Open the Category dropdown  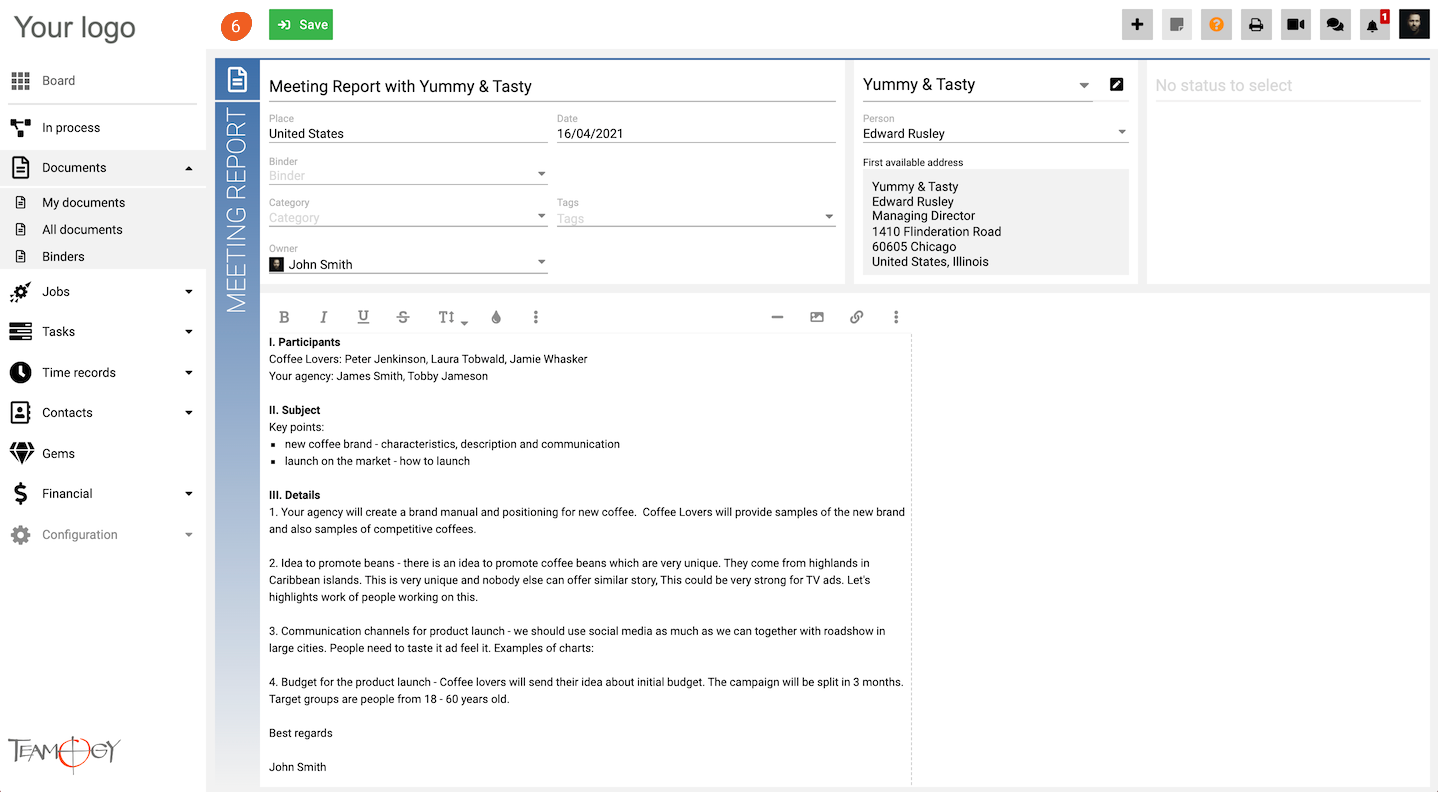coord(408,217)
